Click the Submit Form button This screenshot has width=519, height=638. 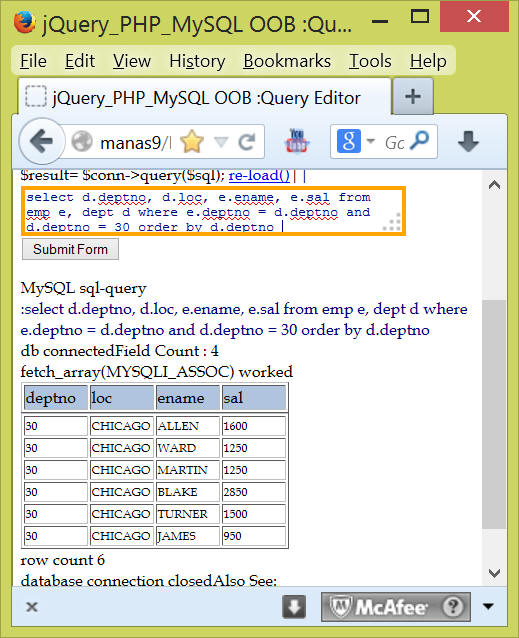coord(70,249)
